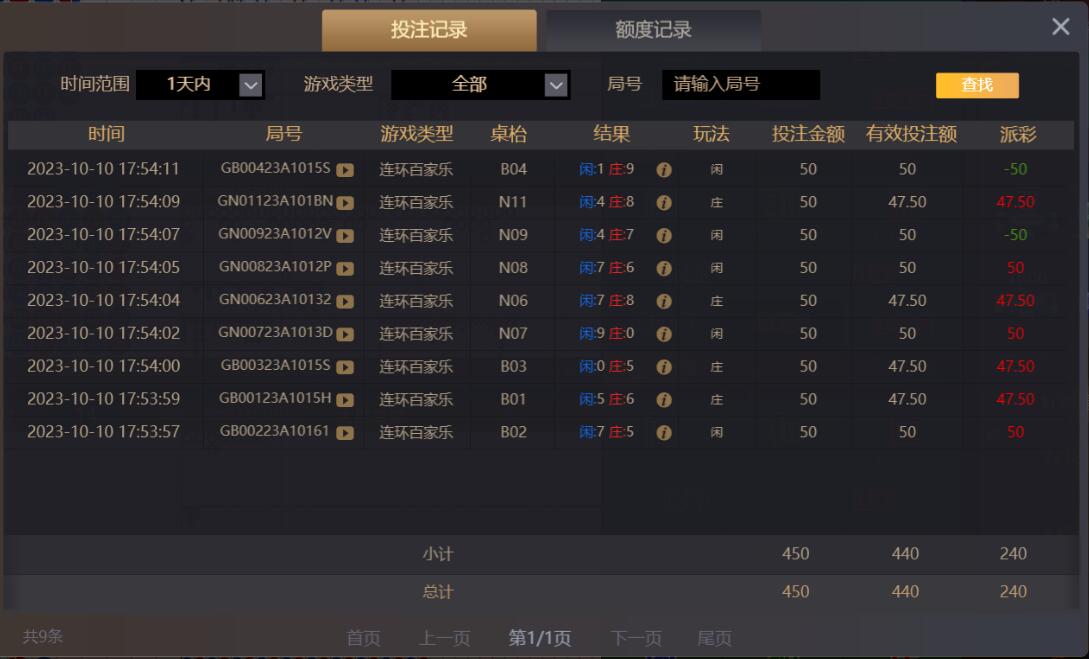
Task: Play video replay for round GB00223A10161
Action: 345,433
